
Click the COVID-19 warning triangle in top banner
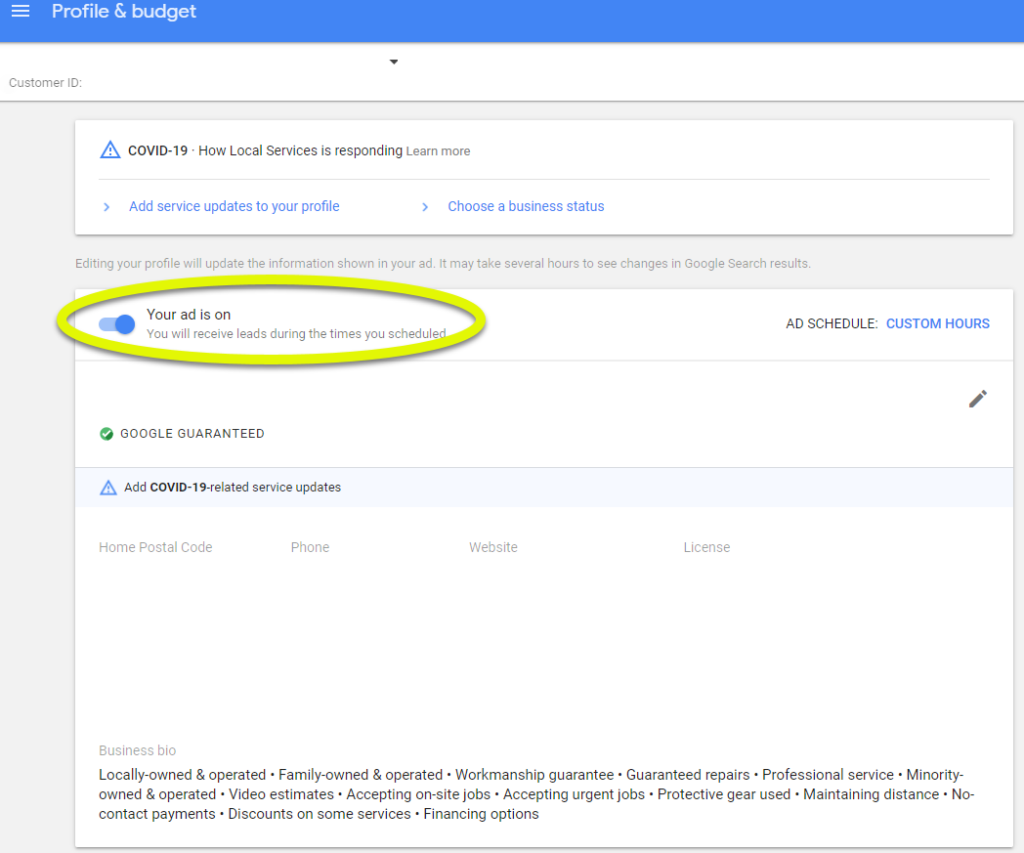click(110, 149)
